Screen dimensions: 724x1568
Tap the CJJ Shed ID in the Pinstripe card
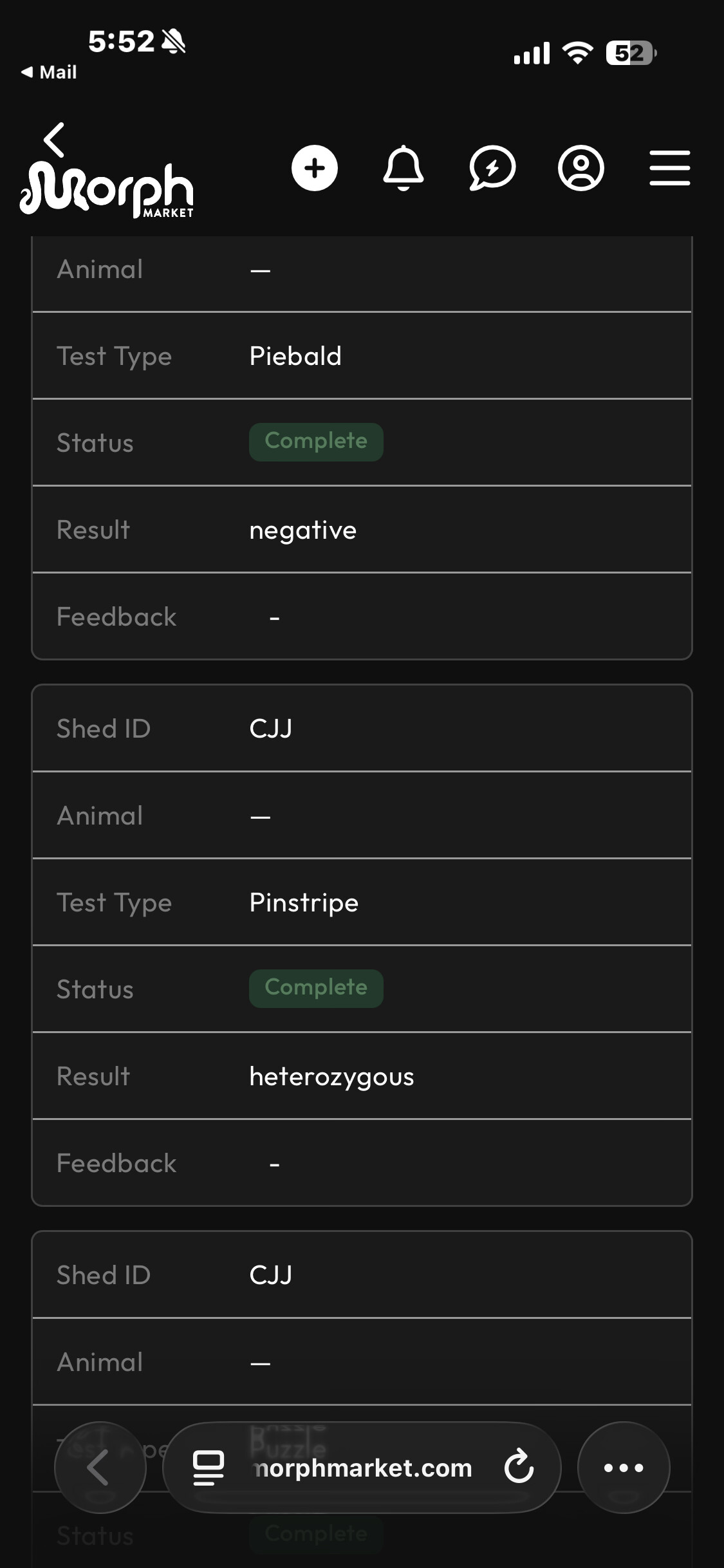coord(270,729)
